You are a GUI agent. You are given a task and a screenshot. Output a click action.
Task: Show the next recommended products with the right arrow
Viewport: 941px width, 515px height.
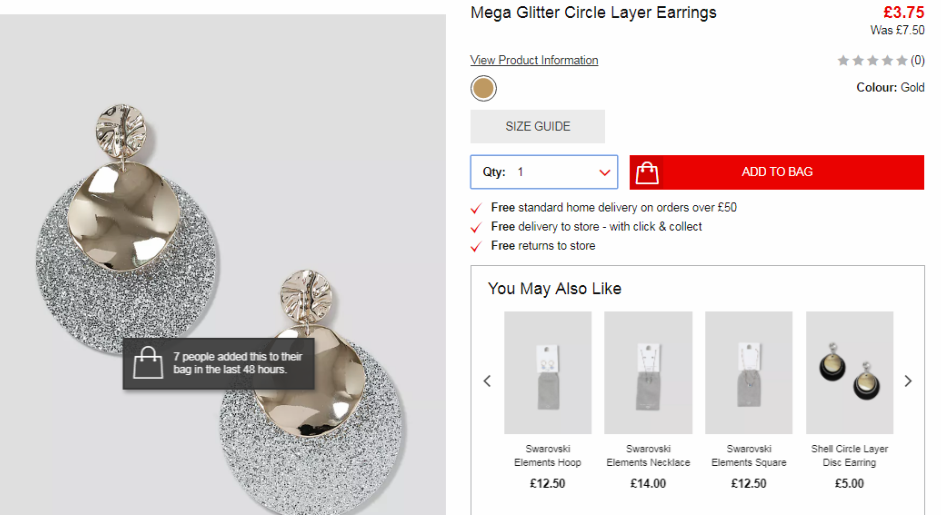click(x=908, y=381)
